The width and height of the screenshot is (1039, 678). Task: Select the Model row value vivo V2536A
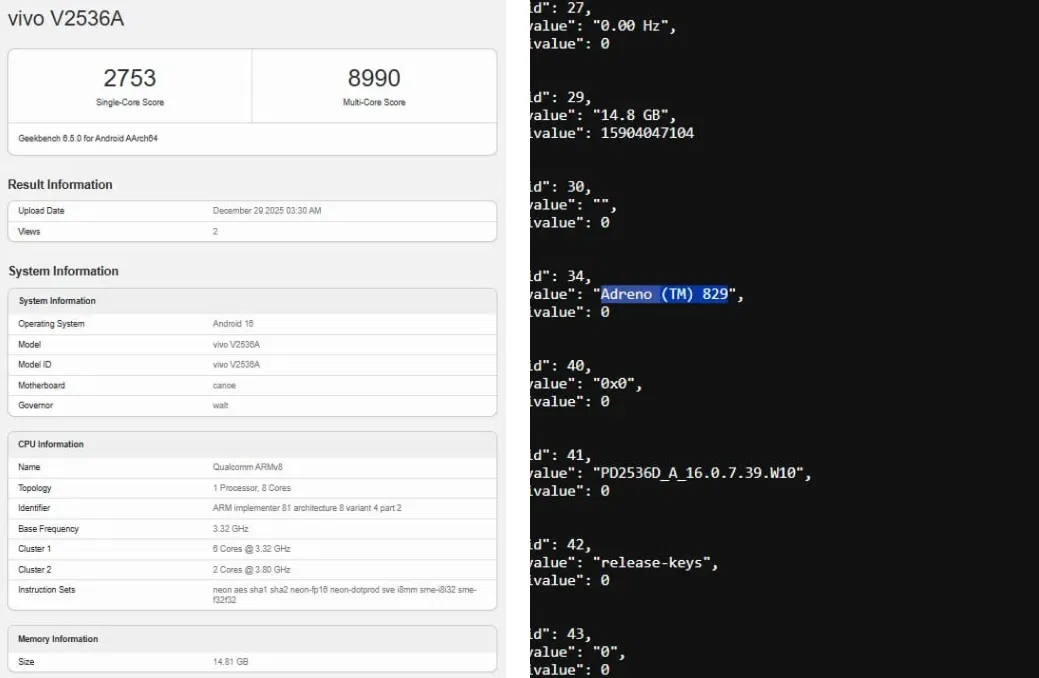click(x=236, y=345)
